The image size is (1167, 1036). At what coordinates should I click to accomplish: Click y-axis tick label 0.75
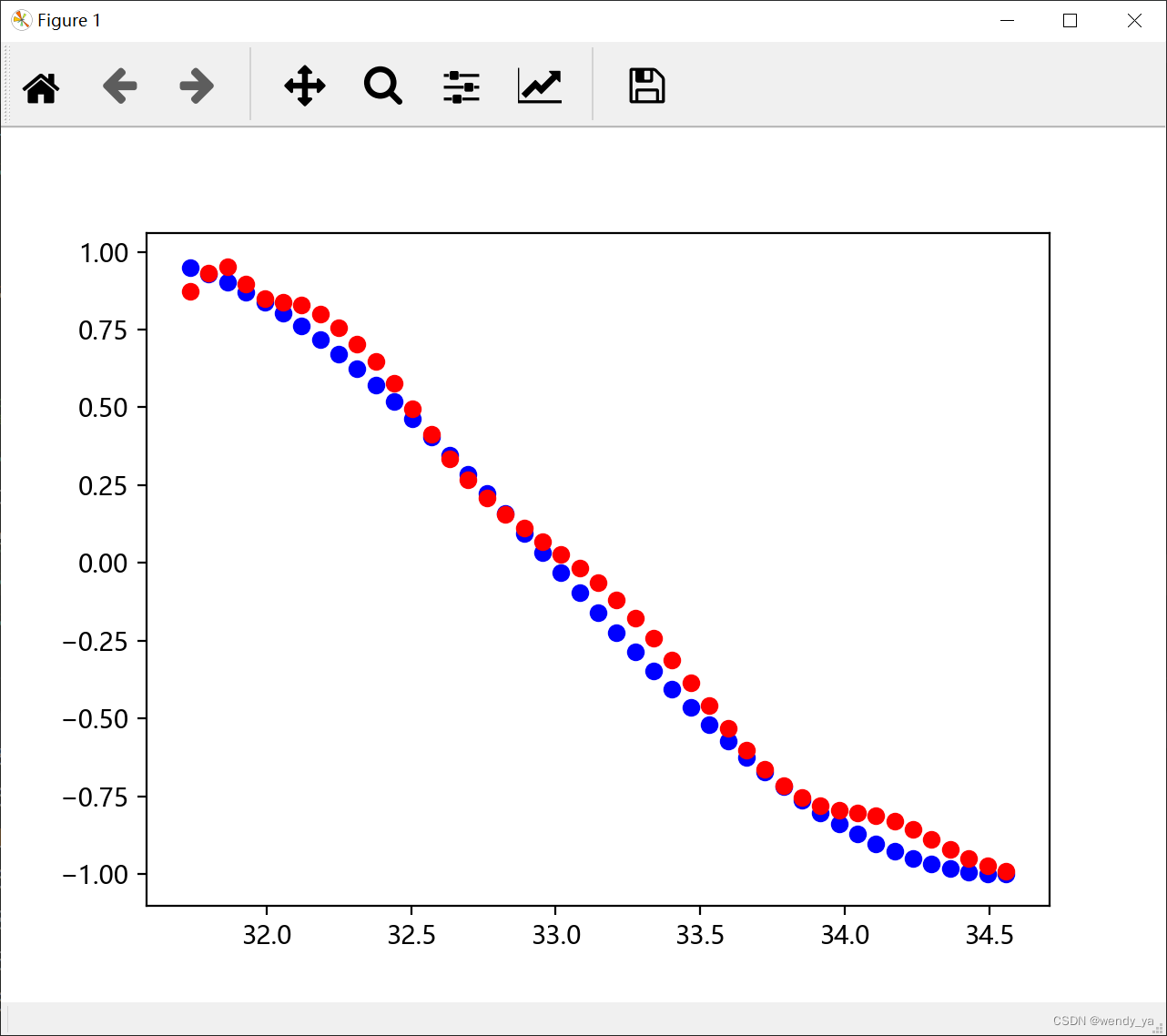click(104, 330)
